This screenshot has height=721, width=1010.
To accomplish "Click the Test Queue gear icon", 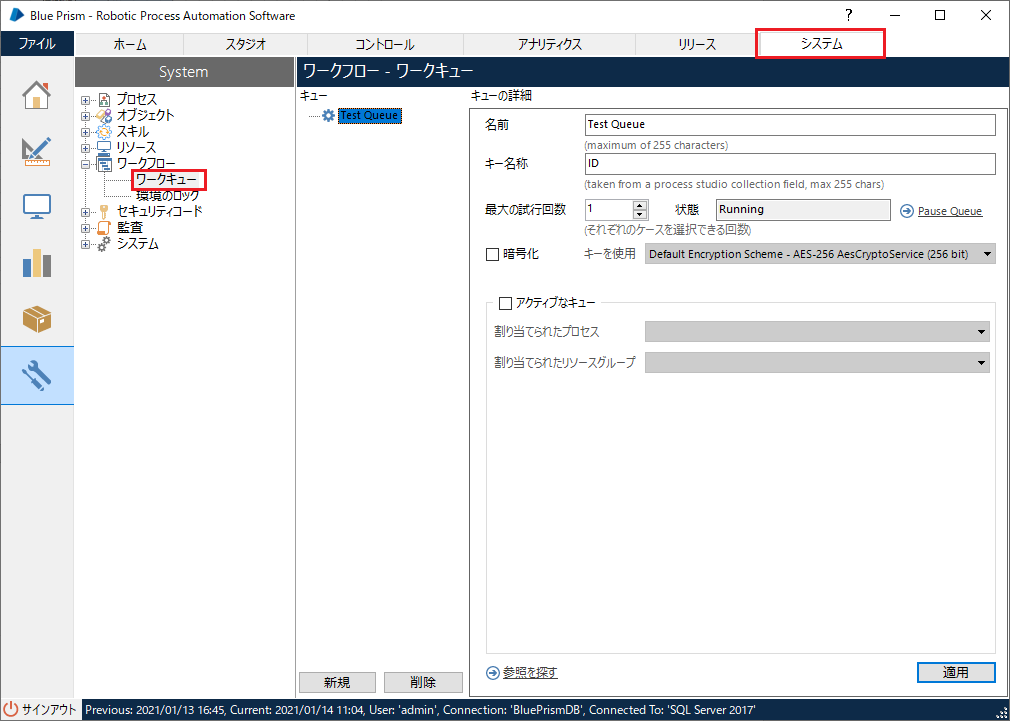I will tap(329, 115).
